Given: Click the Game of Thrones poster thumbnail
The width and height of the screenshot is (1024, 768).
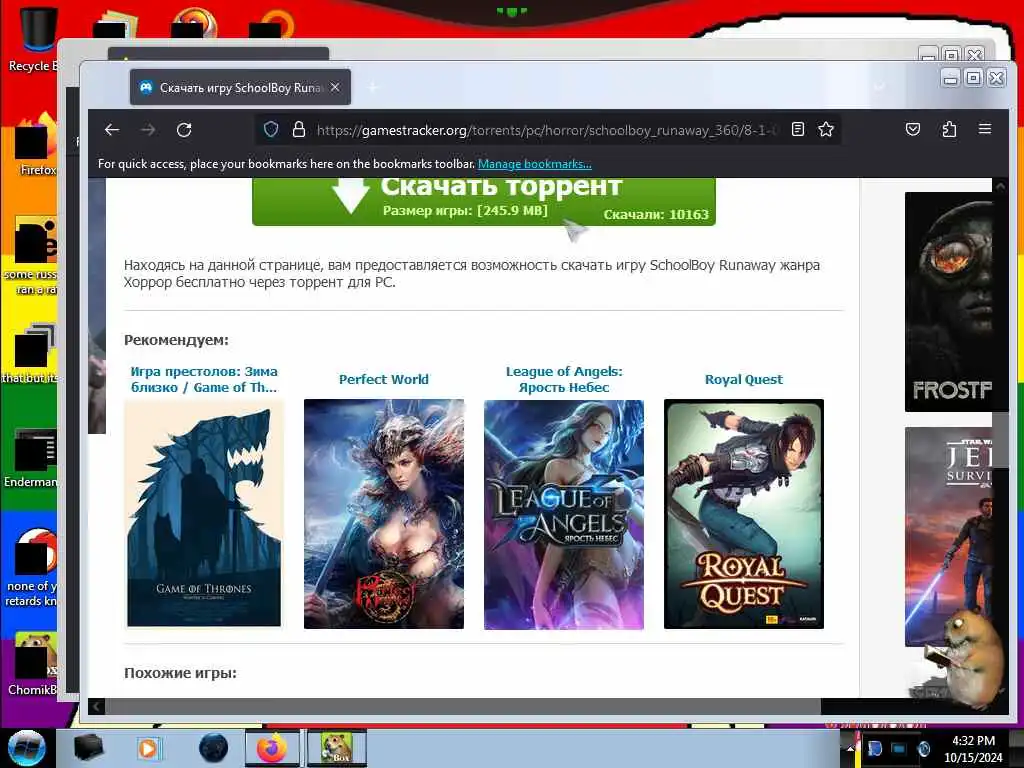Looking at the screenshot, I should [204, 514].
